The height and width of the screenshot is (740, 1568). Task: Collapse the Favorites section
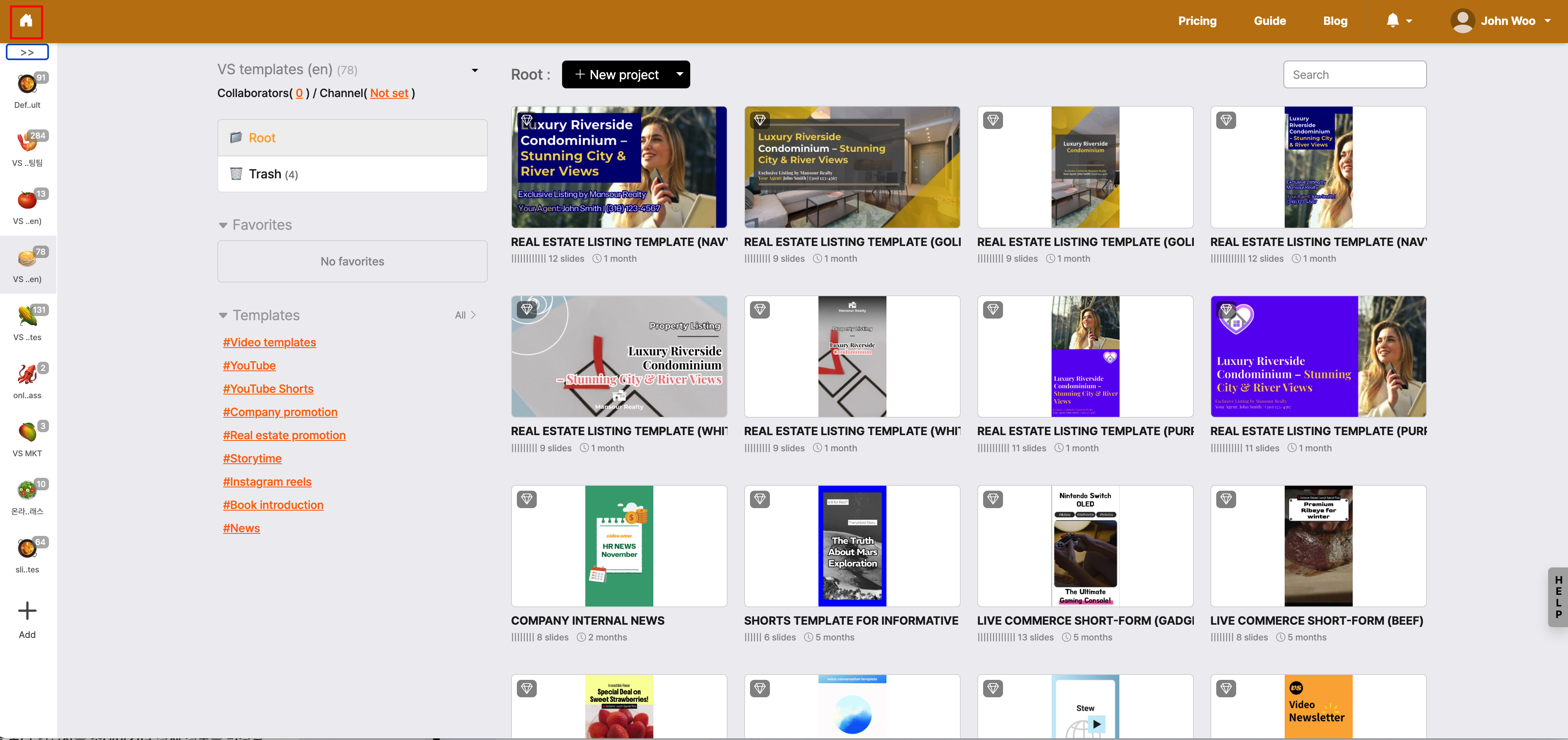[x=223, y=225]
